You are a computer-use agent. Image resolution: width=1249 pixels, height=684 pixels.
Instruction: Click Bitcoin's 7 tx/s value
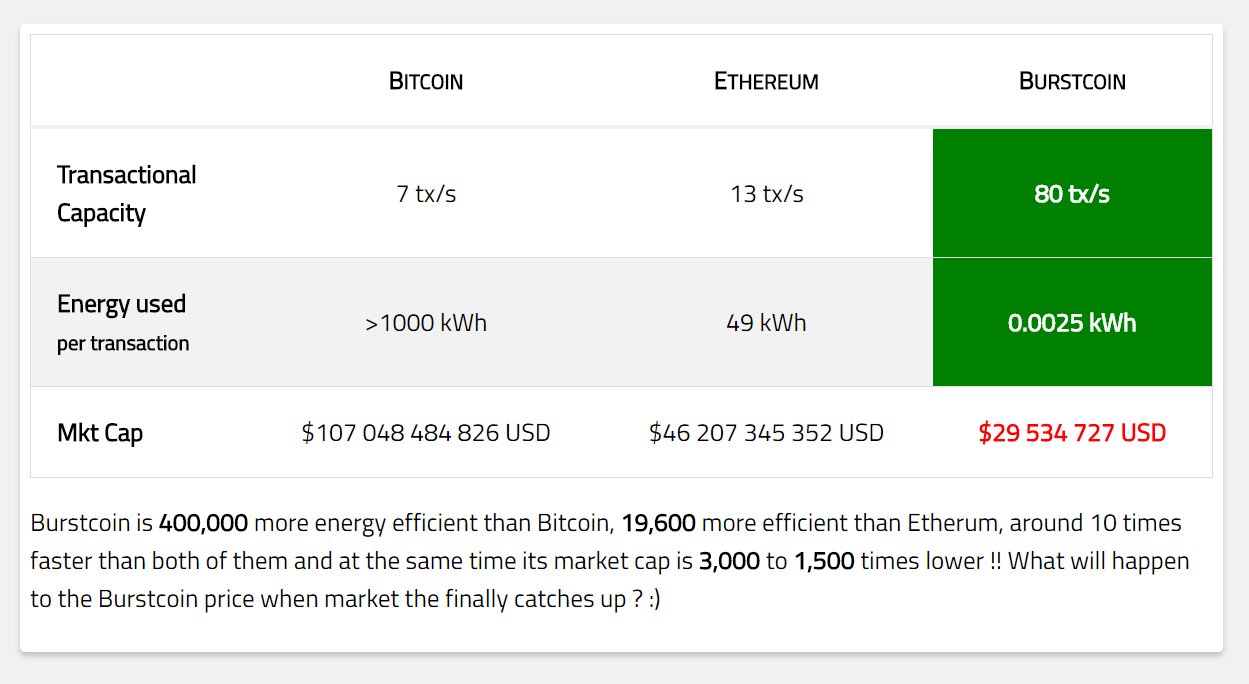click(x=426, y=194)
